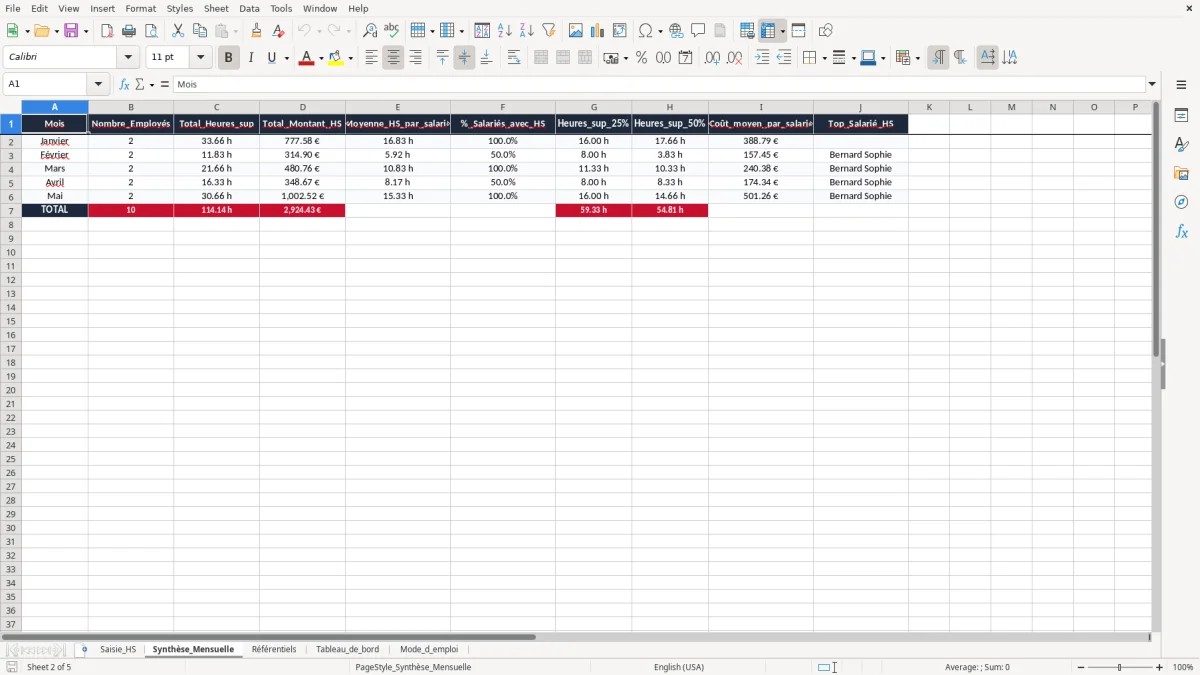This screenshot has width=1200, height=675.
Task: Open Find and Replace
Action: tap(370, 31)
